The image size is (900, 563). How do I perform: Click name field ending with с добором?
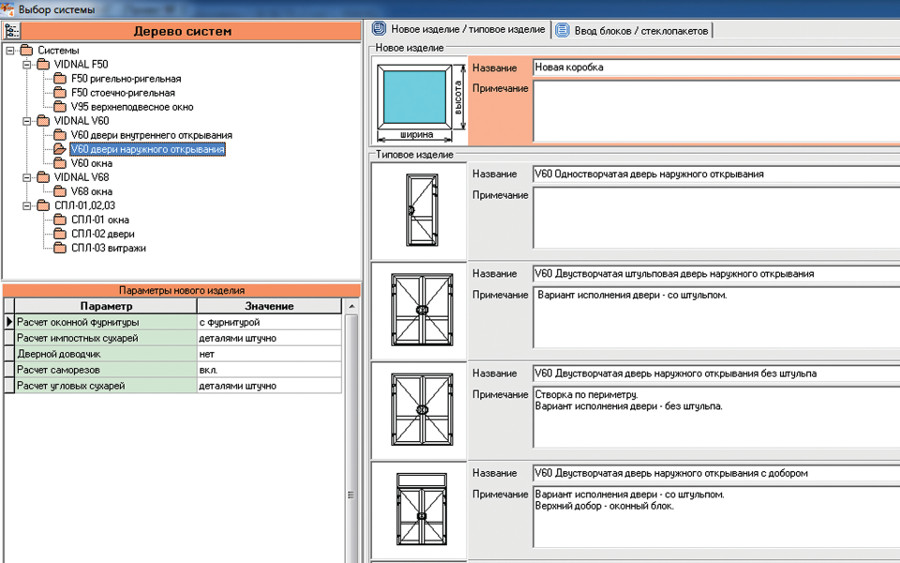point(716,473)
